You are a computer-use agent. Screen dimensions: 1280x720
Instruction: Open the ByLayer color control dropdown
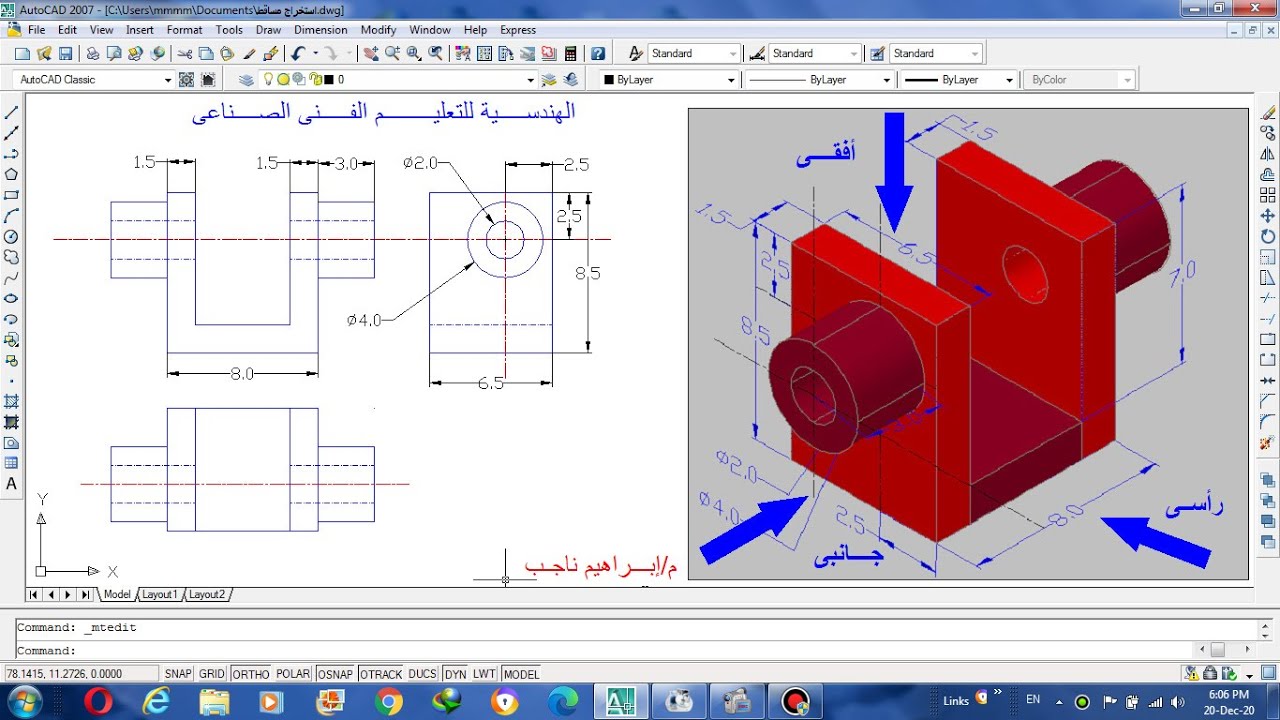(x=669, y=79)
